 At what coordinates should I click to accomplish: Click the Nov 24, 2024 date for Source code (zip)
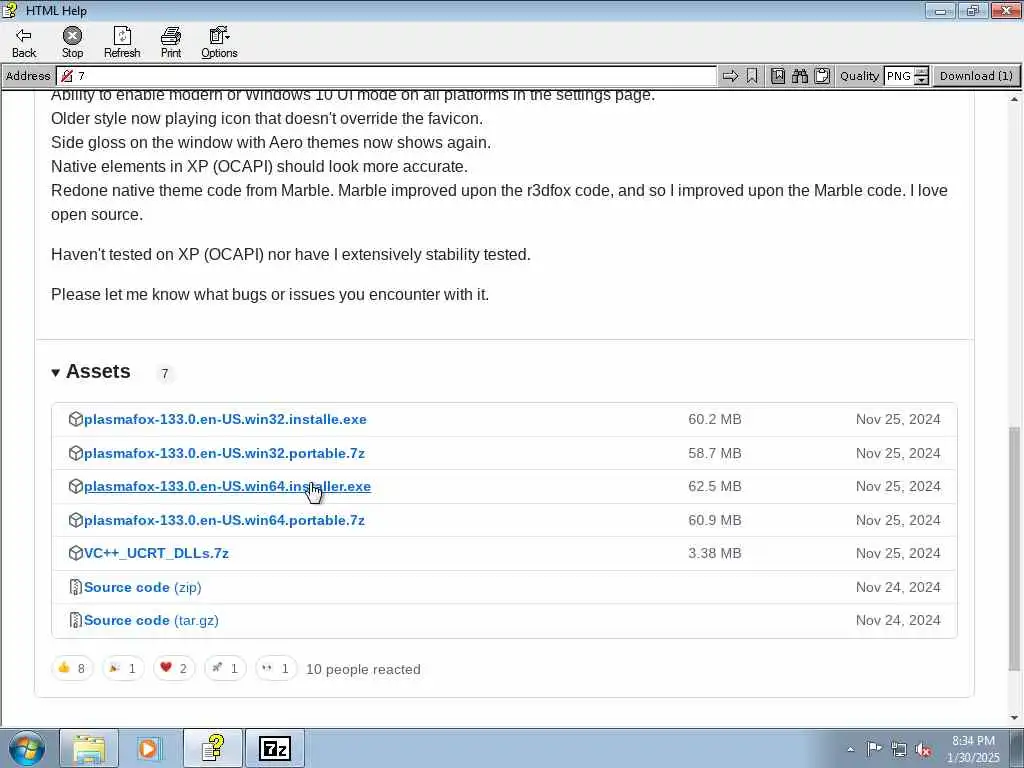898,587
